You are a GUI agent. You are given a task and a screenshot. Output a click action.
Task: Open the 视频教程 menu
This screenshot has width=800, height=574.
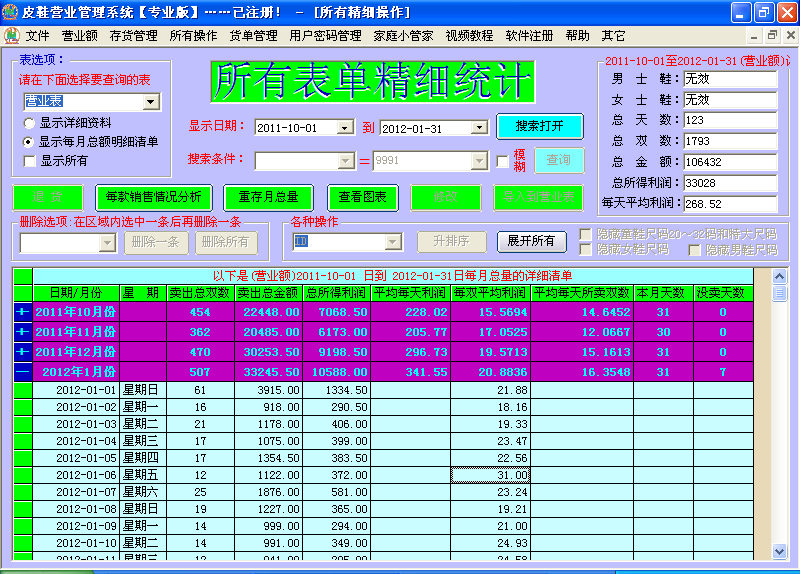pos(469,36)
